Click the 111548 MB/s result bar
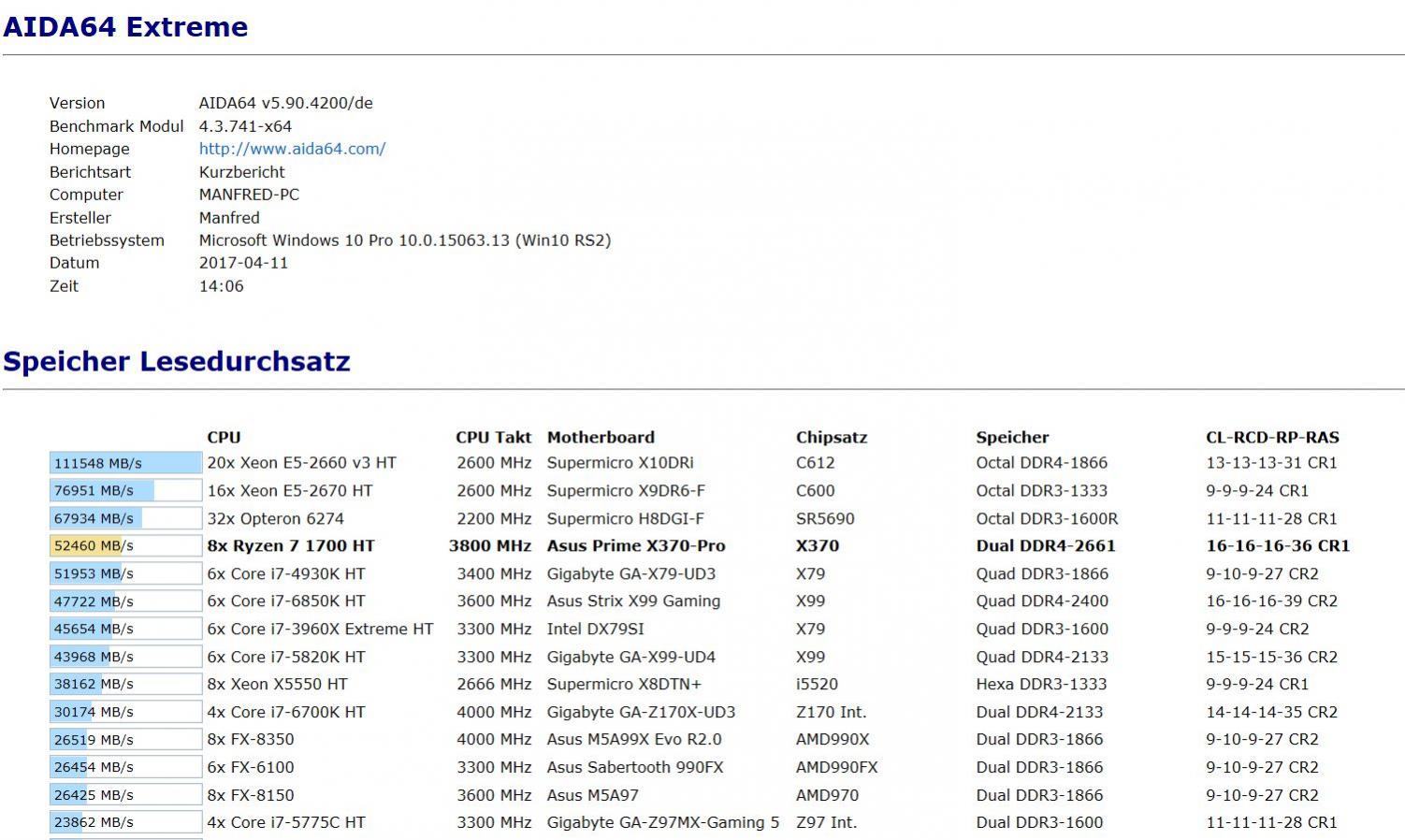Screen dimensions: 1405x840 (x=125, y=463)
